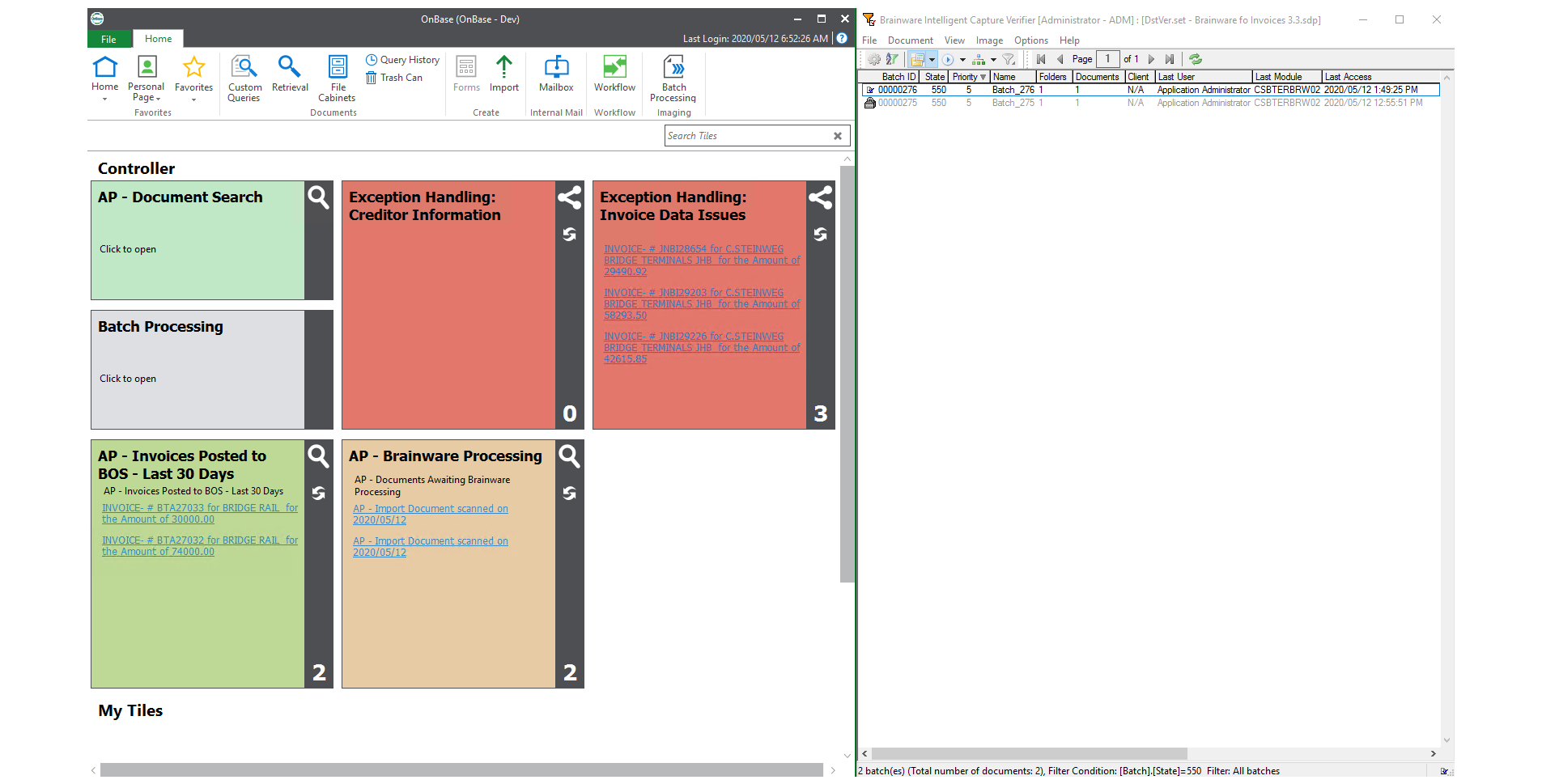Open invoice JNBI29203 link
1542x784 pixels.
702,304
